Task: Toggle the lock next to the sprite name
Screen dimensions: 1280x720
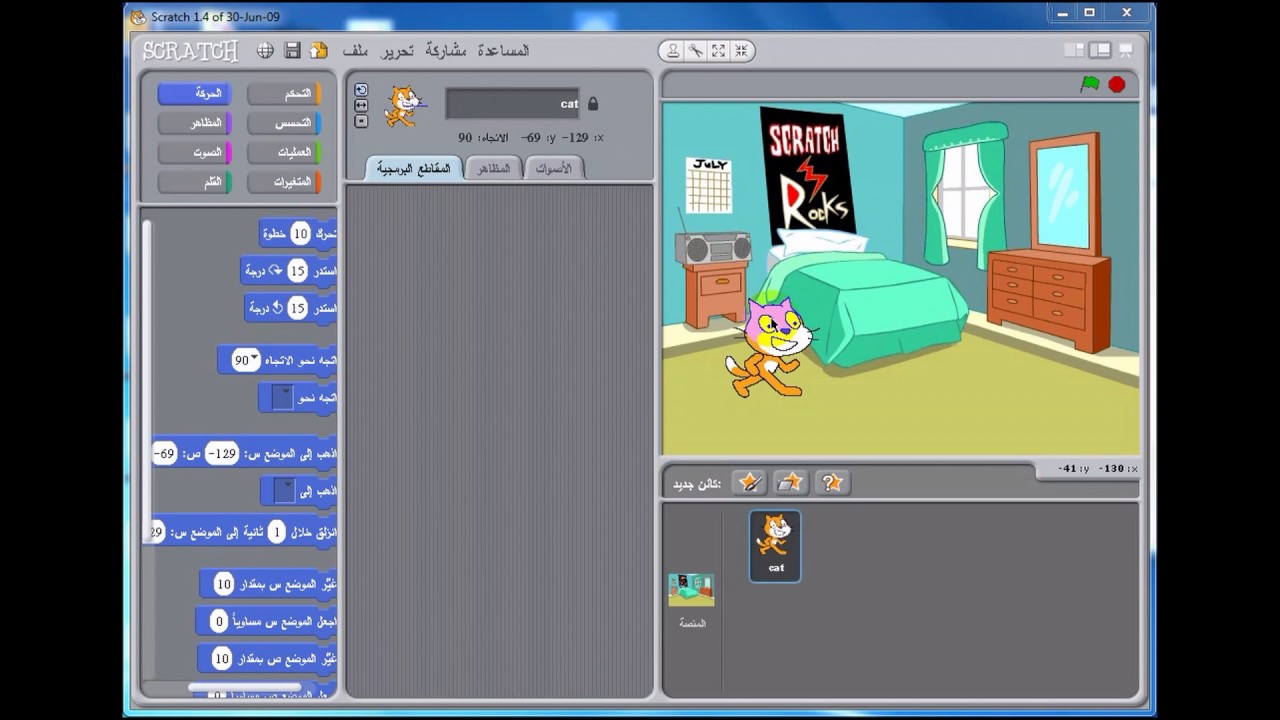Action: click(593, 103)
